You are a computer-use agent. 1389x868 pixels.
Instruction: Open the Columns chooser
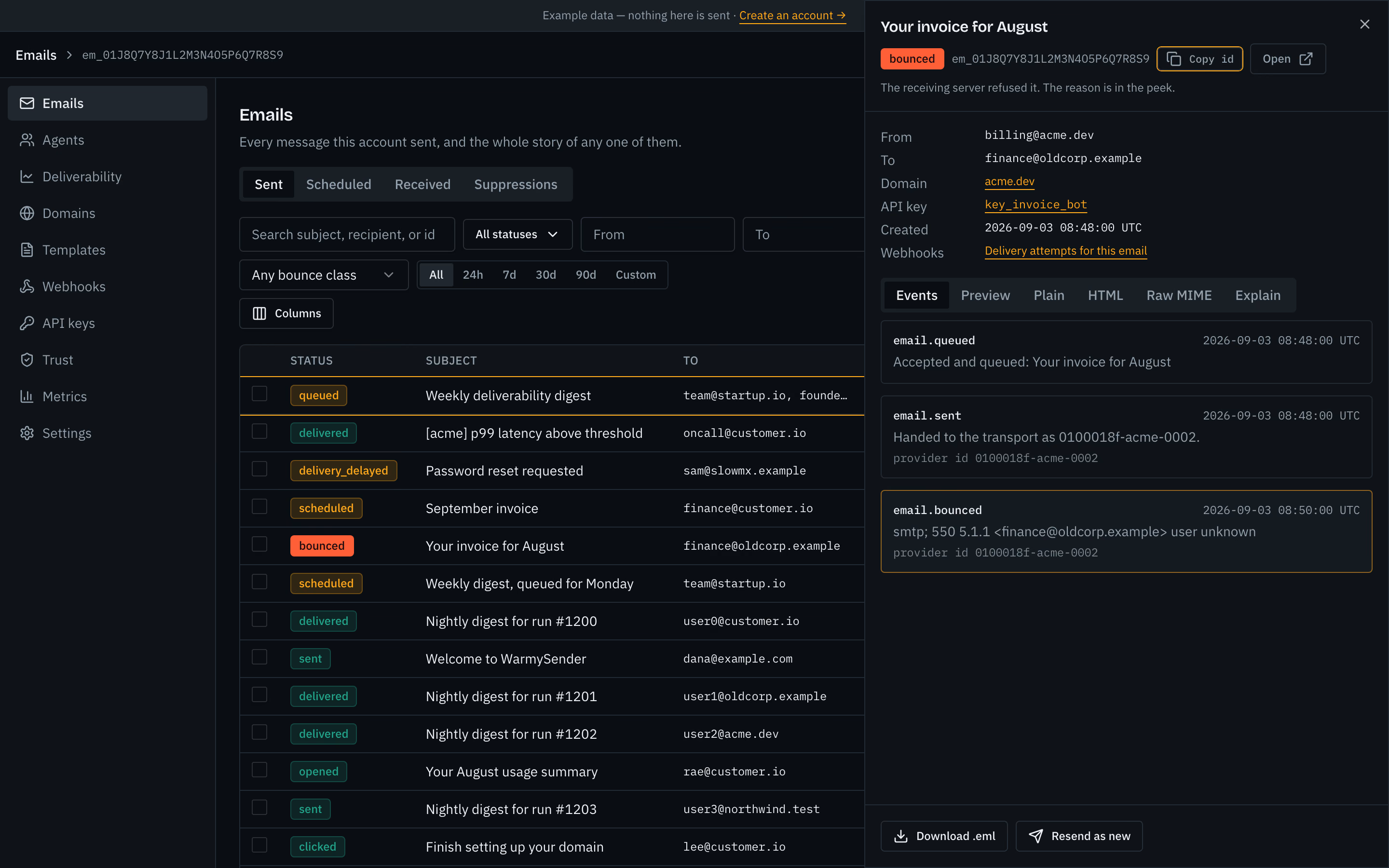[x=286, y=313]
